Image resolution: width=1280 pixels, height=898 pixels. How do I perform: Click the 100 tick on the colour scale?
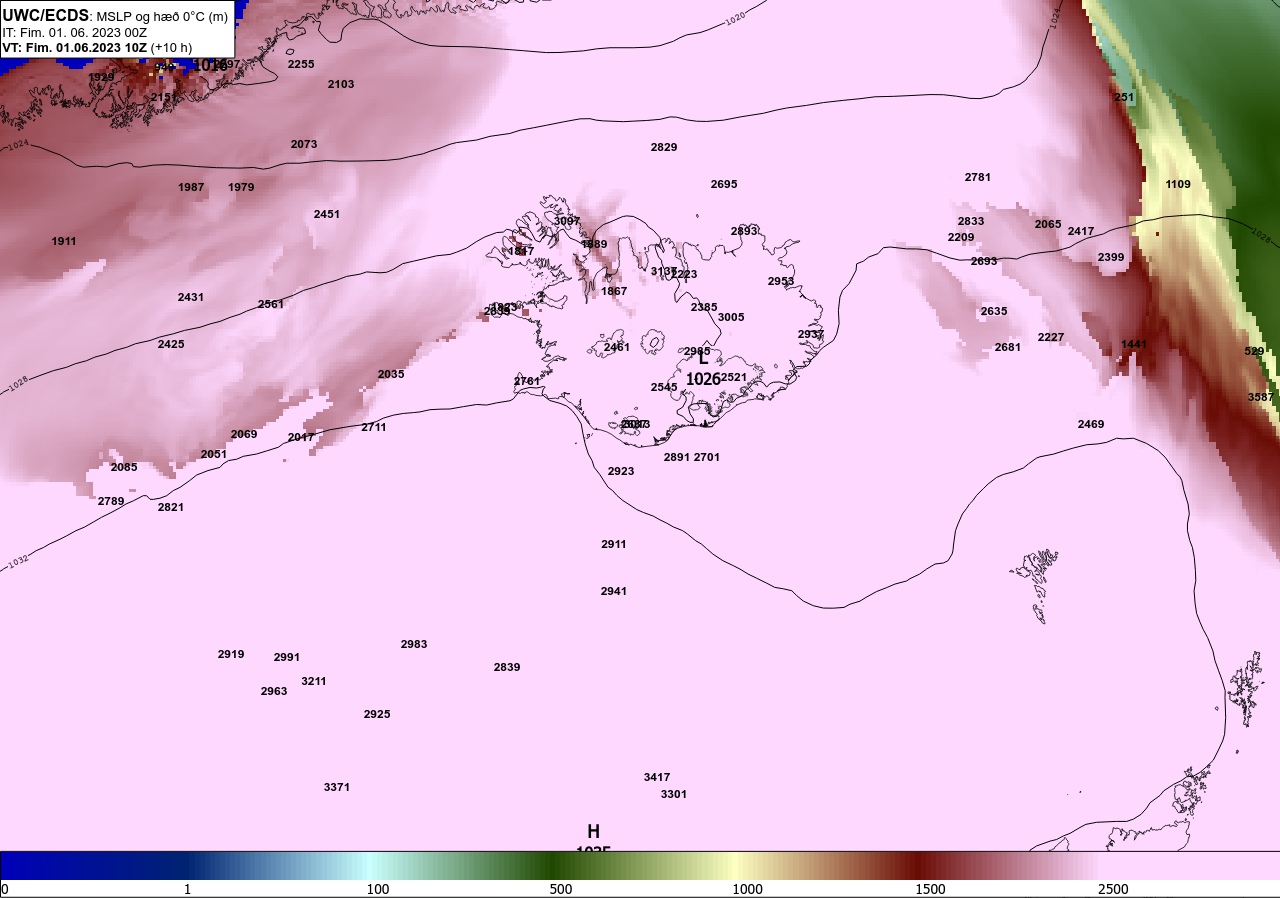[378, 889]
